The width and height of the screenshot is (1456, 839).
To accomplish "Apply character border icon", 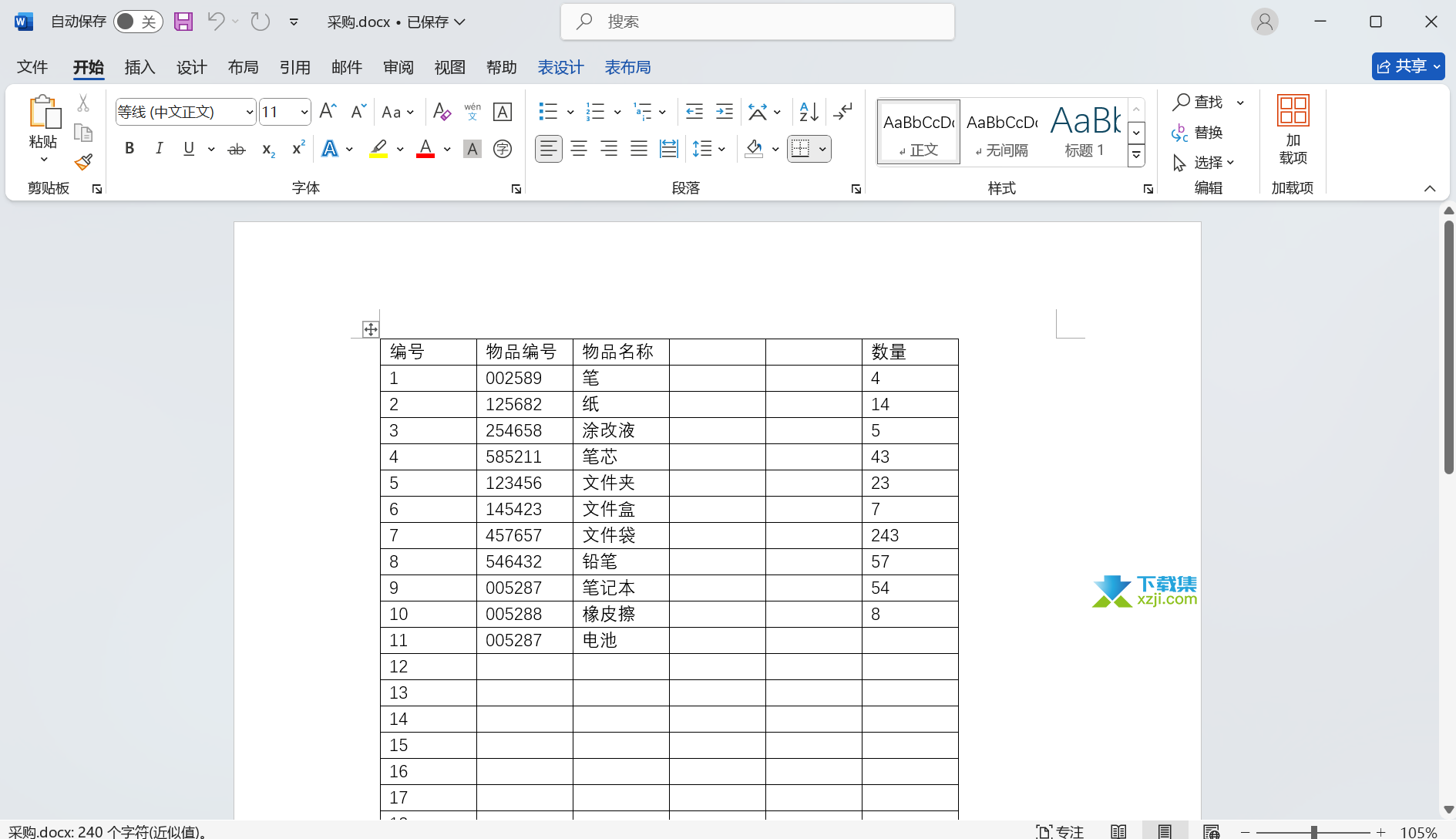I will (503, 112).
